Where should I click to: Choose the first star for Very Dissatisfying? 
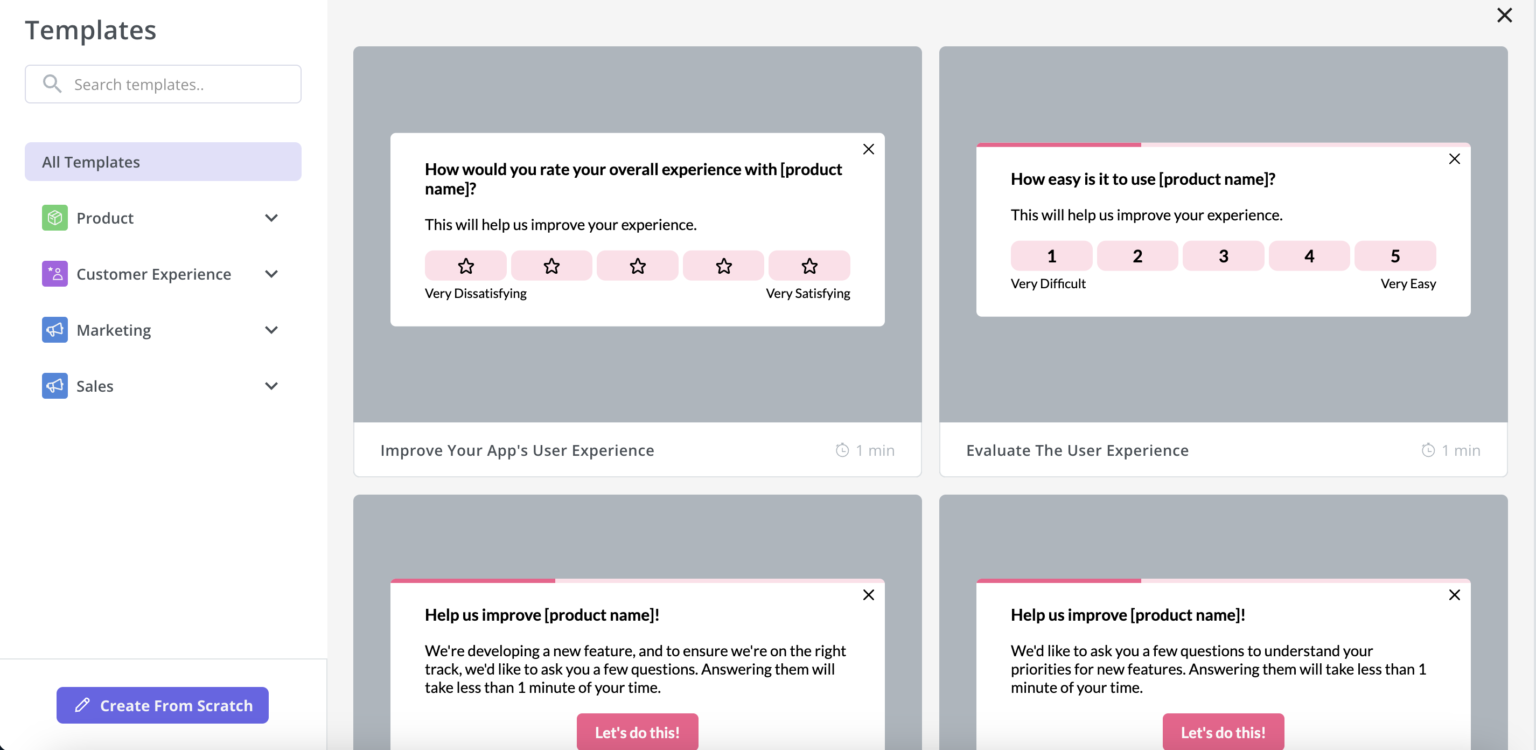[465, 265]
